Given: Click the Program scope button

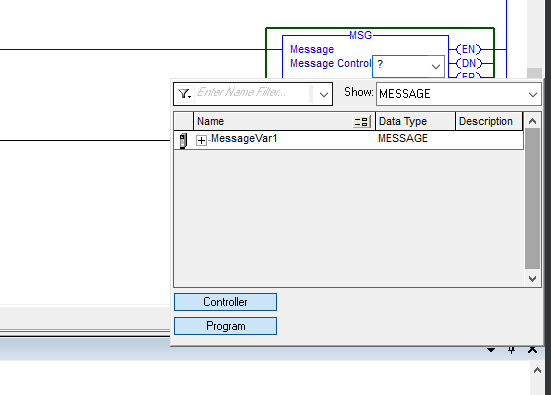Looking at the screenshot, I should (225, 326).
